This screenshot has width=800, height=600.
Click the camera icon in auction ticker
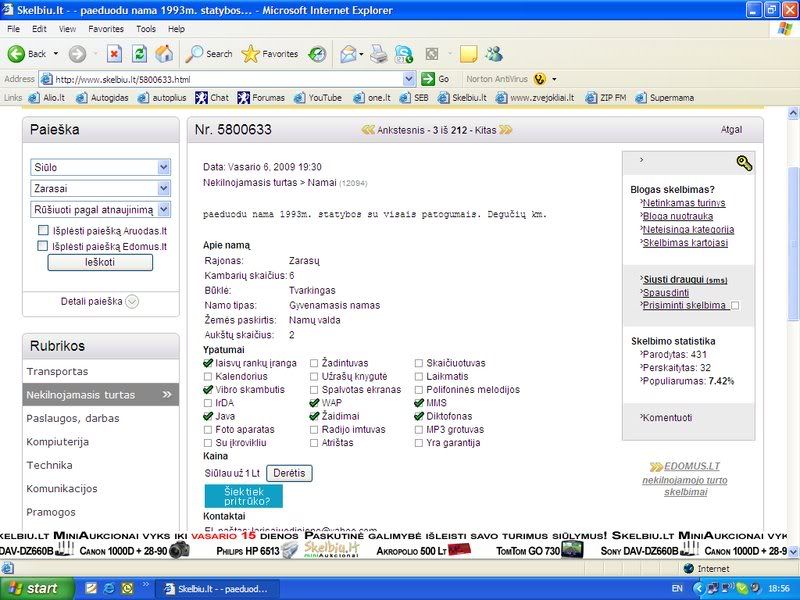(x=179, y=549)
